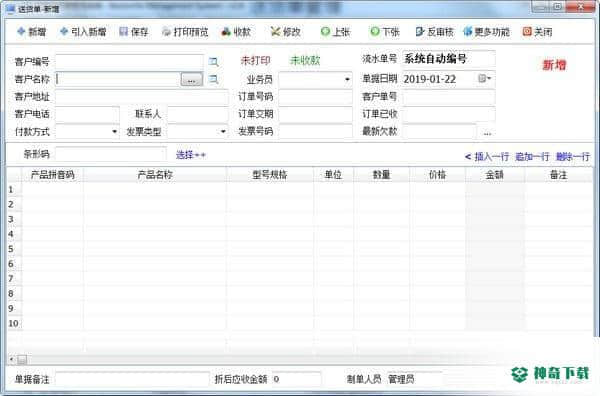This screenshot has height=396, width=600.
Task: Focus the 客户编号 input field
Action: coord(129,61)
